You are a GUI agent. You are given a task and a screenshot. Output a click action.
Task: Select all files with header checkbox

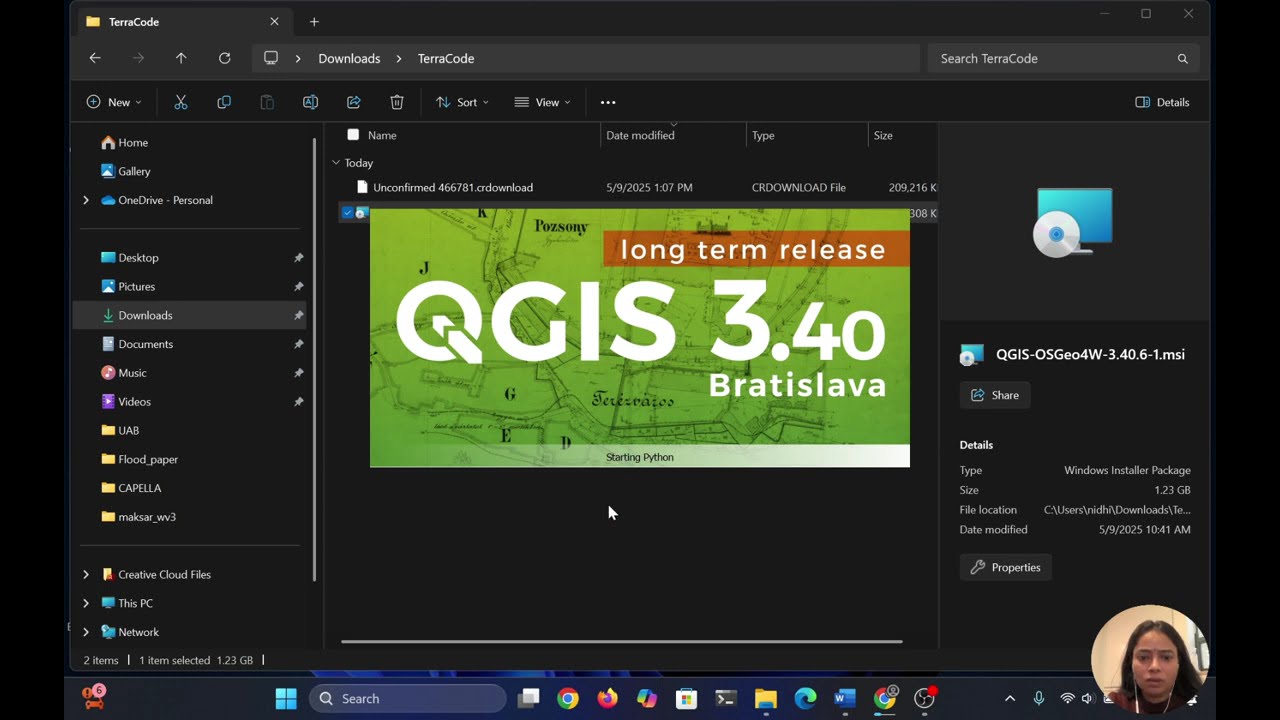[x=353, y=135]
